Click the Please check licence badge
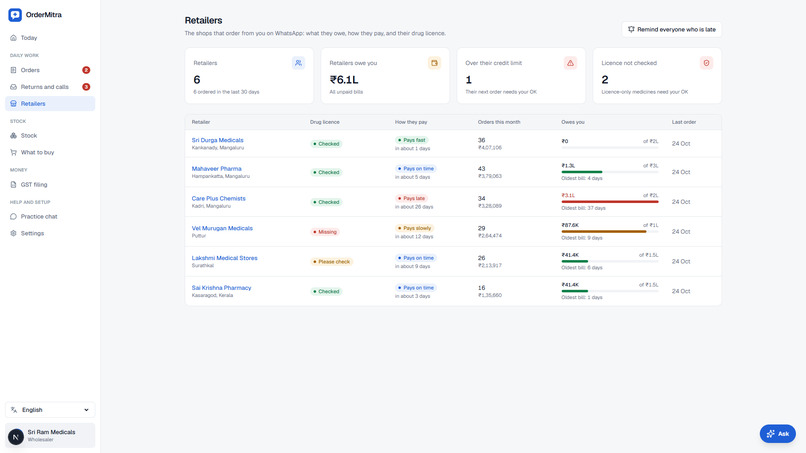The height and width of the screenshot is (453, 806). 332,262
